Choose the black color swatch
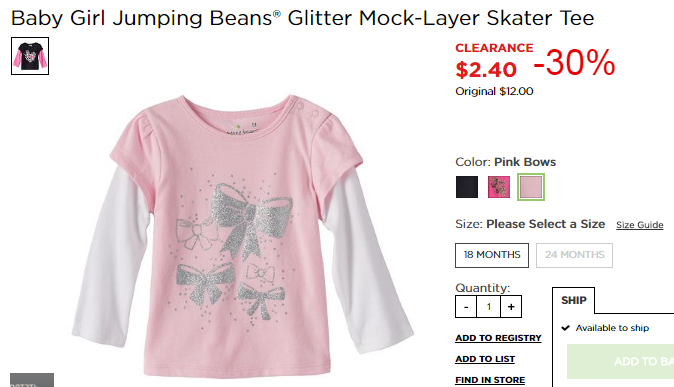 (467, 187)
